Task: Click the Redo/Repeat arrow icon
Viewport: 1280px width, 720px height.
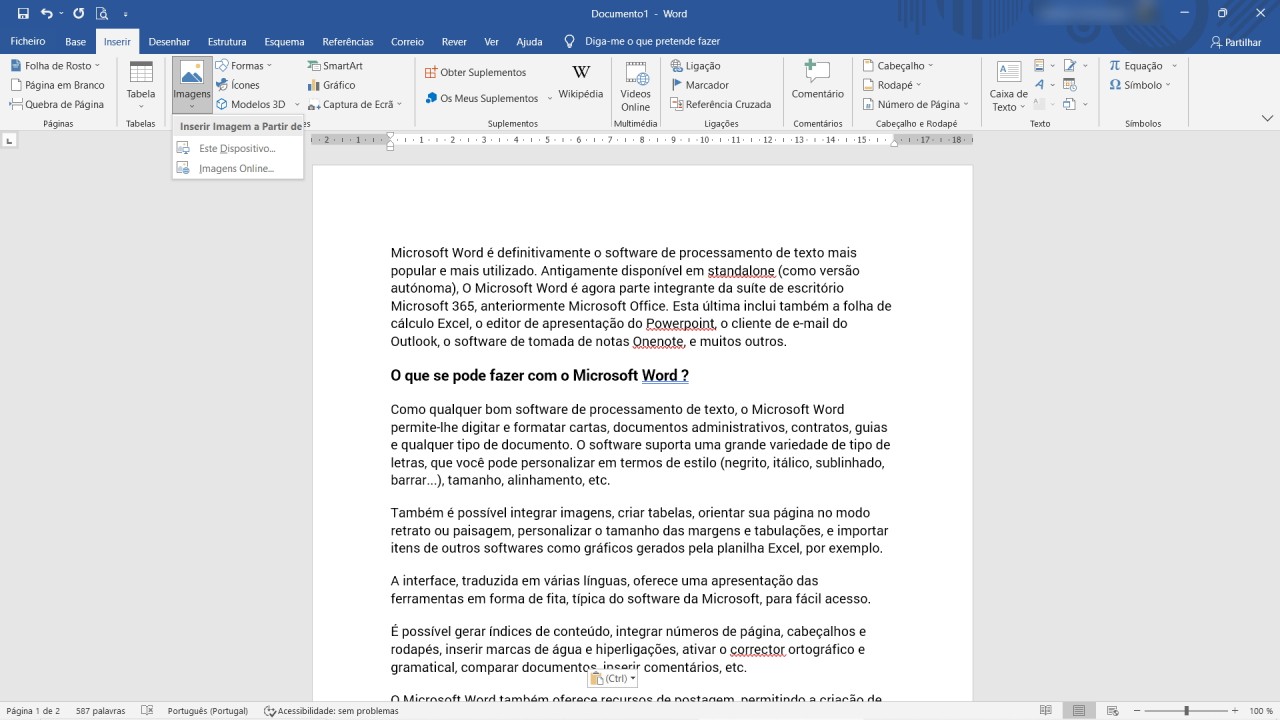Action: click(x=79, y=14)
